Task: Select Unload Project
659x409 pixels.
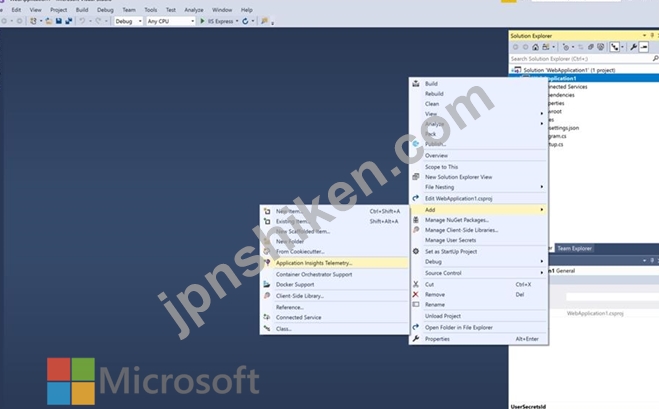Action: (478, 316)
